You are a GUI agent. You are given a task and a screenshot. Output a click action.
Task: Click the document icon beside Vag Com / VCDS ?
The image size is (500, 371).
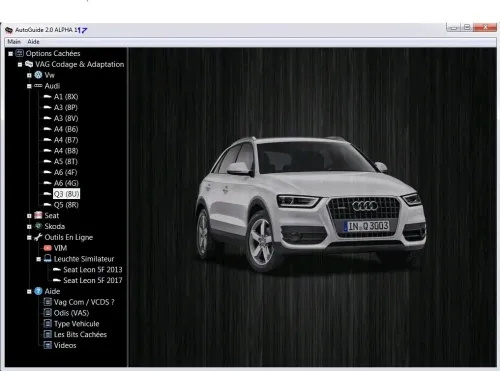click(x=48, y=302)
